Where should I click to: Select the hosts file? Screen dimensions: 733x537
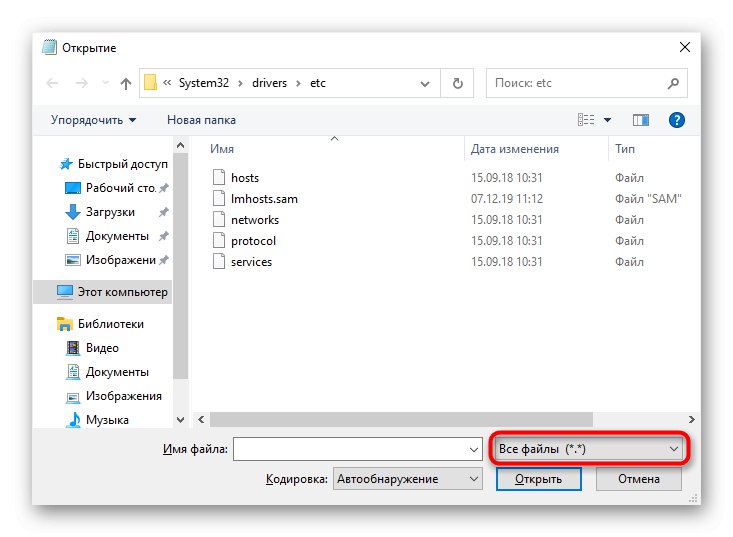coord(245,178)
